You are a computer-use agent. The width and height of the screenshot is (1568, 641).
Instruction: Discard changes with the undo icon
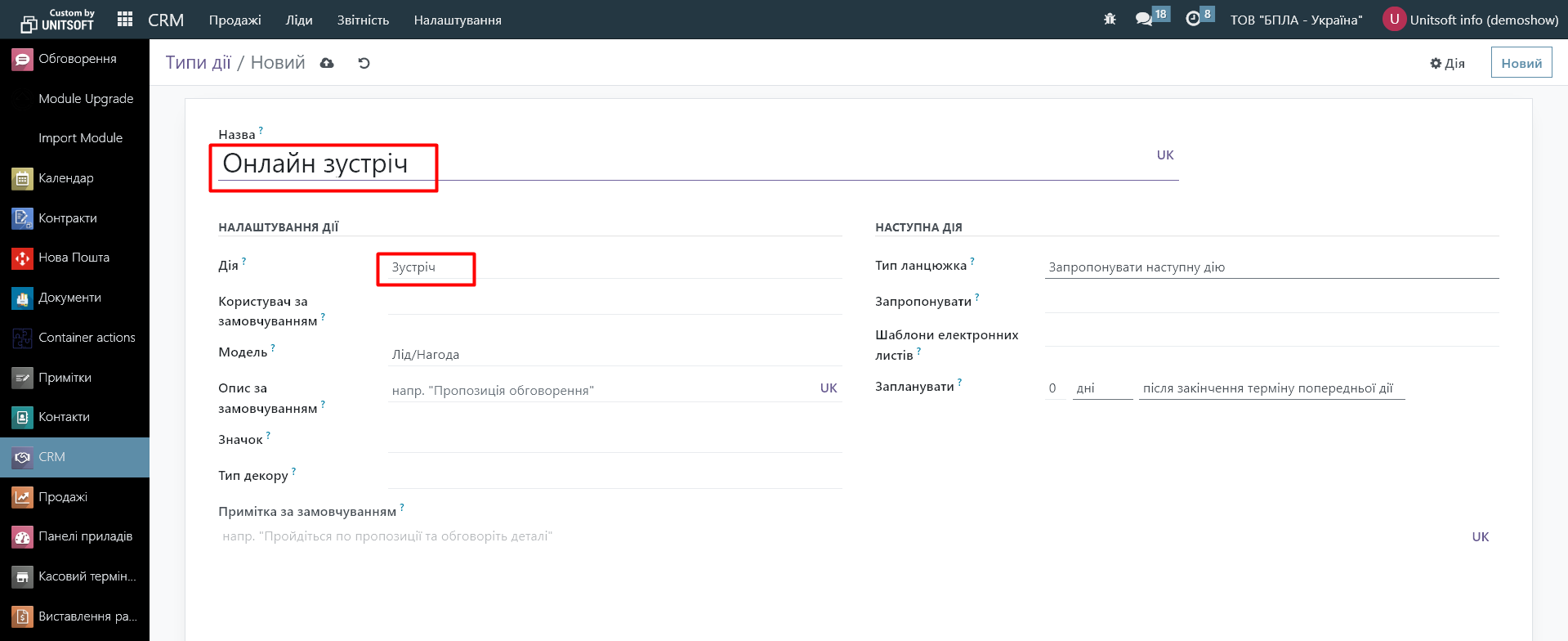364,63
